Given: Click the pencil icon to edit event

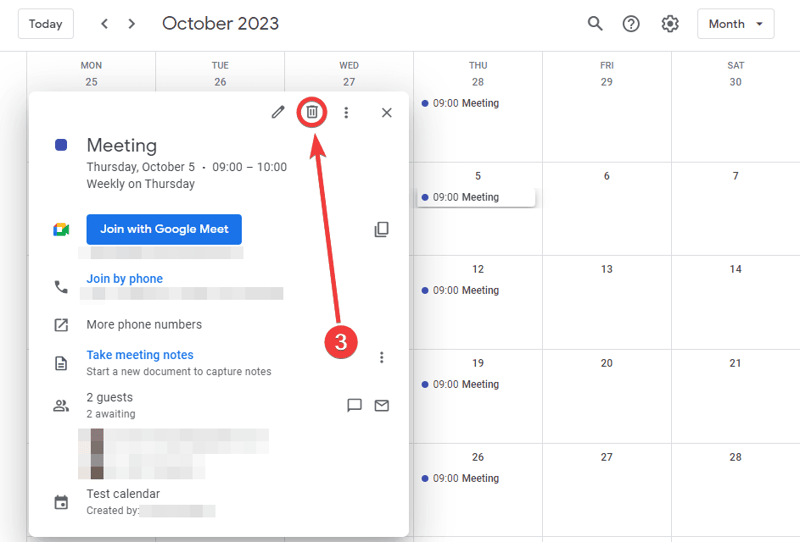Looking at the screenshot, I should (278, 112).
